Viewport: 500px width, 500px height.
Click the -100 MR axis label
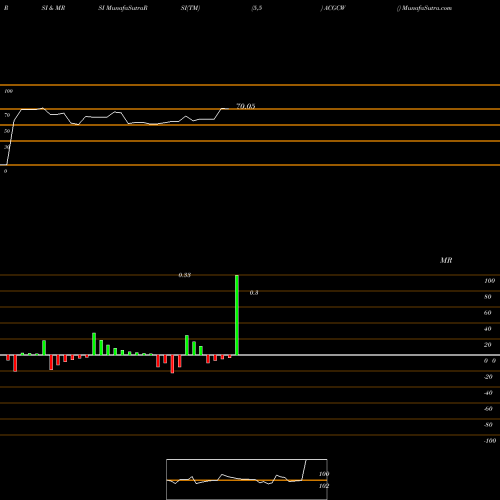click(490, 441)
